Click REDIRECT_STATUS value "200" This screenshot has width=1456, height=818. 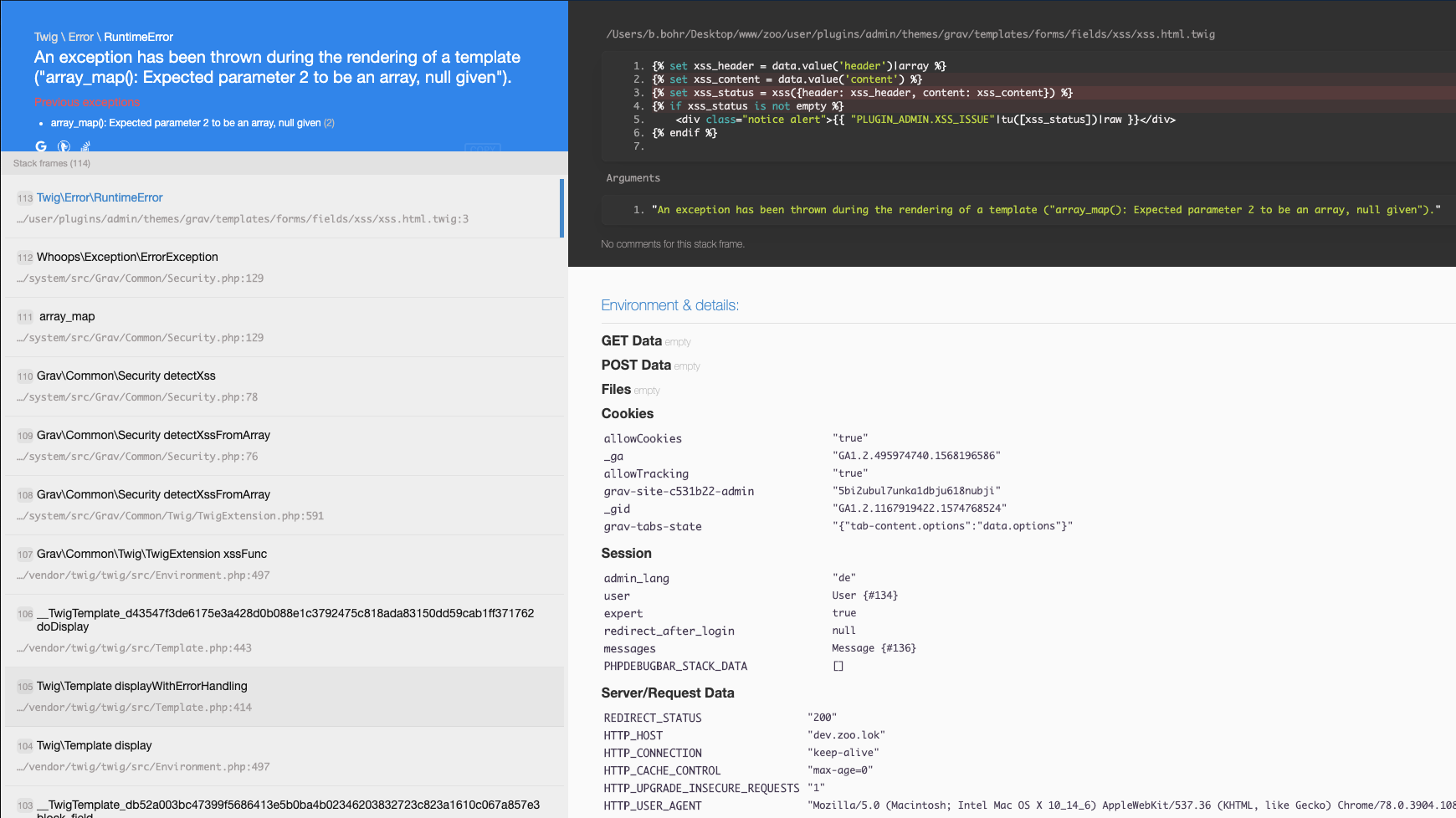pos(822,718)
